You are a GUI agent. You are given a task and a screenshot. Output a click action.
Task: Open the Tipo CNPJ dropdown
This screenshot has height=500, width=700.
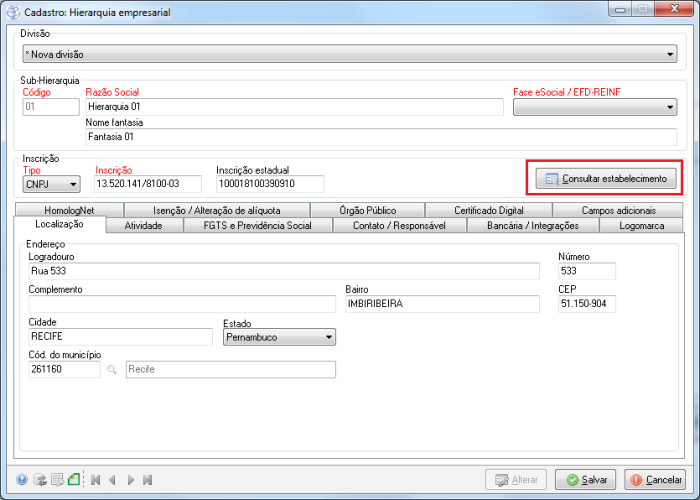73,184
